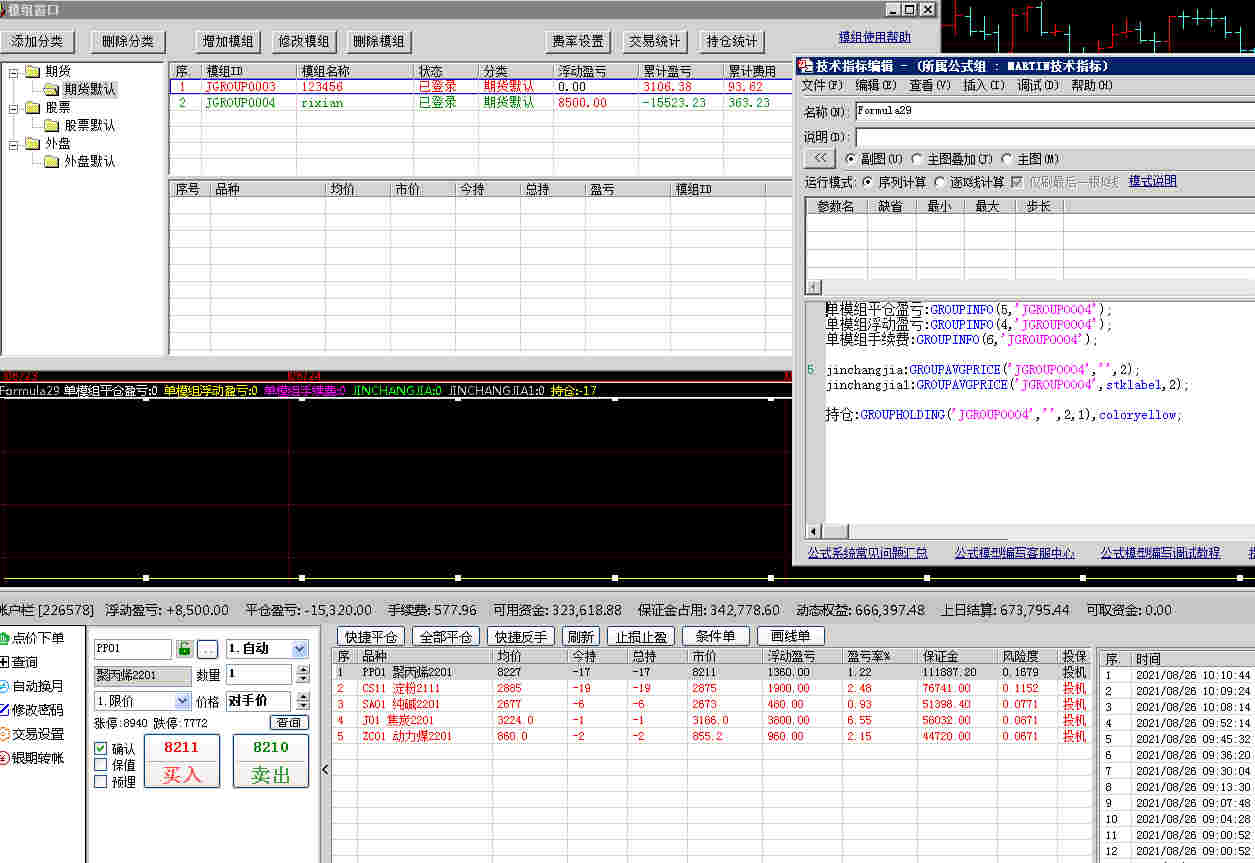Click the collapse arrow left of positions table
Viewport: 1255px width, 863px height.
coord(325,769)
